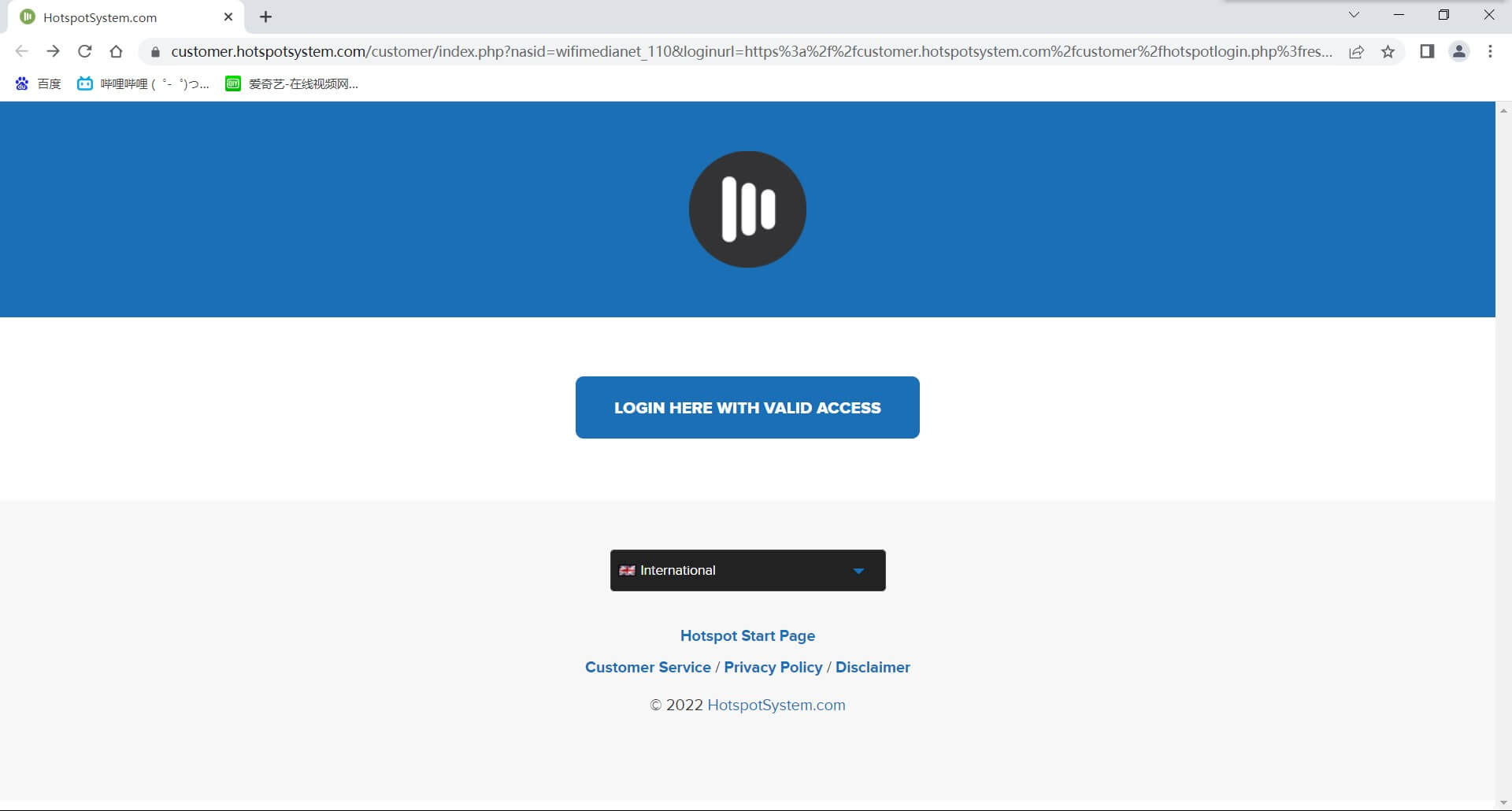Click the HotspotSystem circular logo
This screenshot has width=1512, height=811.
point(747,209)
